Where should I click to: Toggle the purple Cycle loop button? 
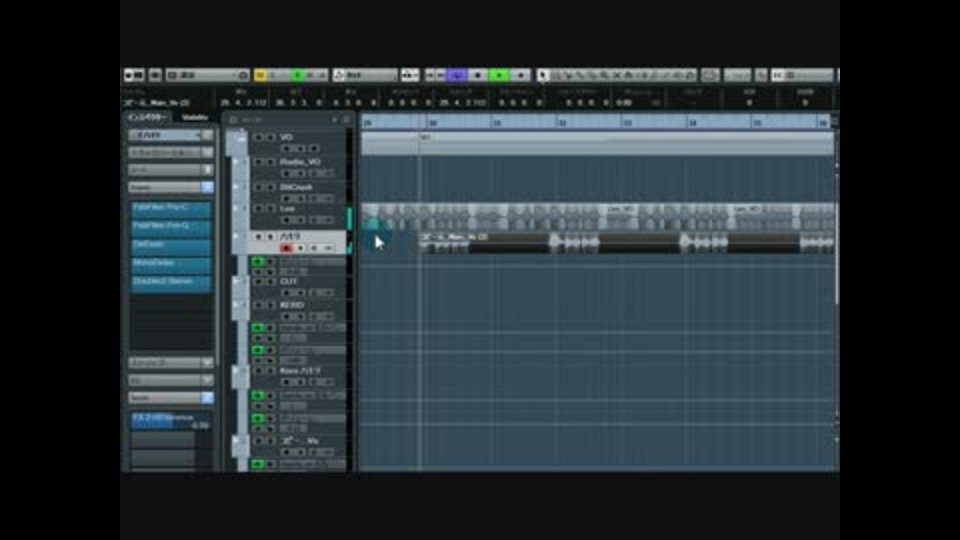pos(456,75)
